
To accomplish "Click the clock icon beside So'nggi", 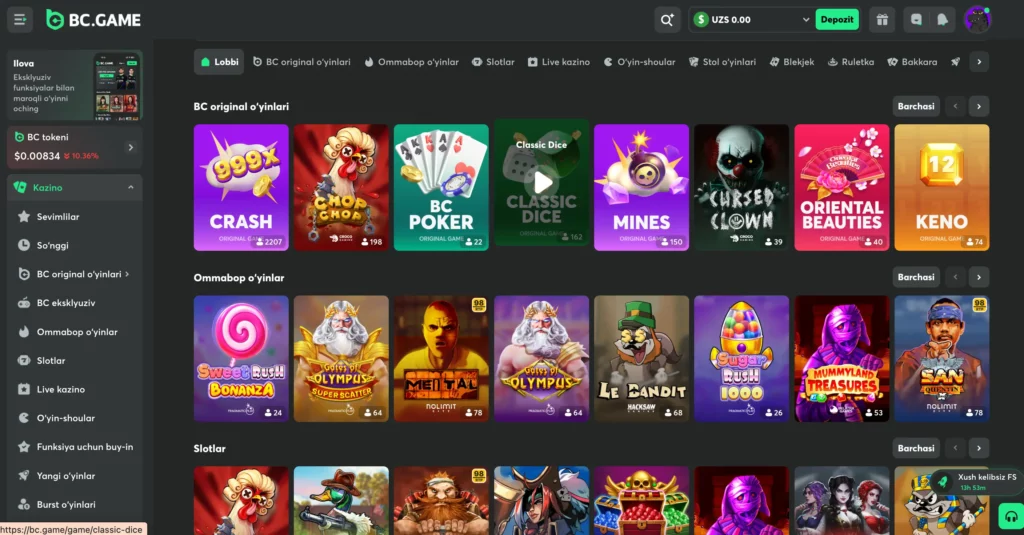I will 24,245.
